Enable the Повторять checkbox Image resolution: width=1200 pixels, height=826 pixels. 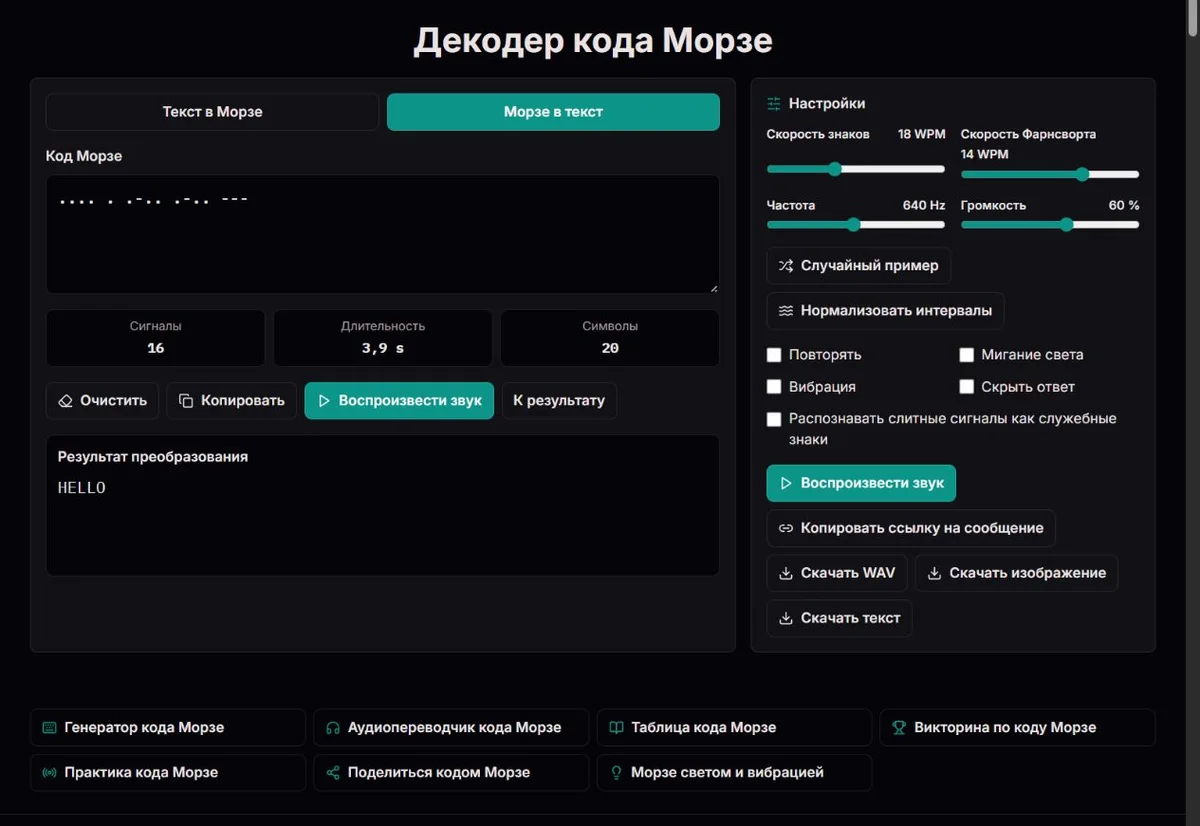(774, 355)
